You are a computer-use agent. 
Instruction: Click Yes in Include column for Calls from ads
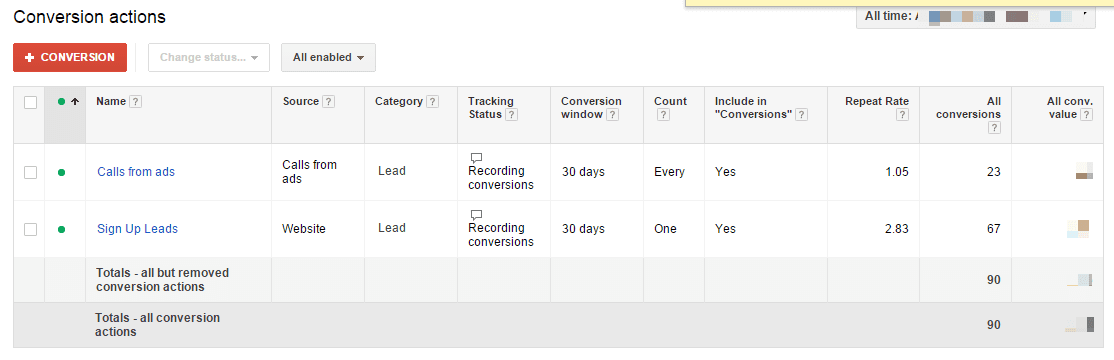tap(725, 172)
